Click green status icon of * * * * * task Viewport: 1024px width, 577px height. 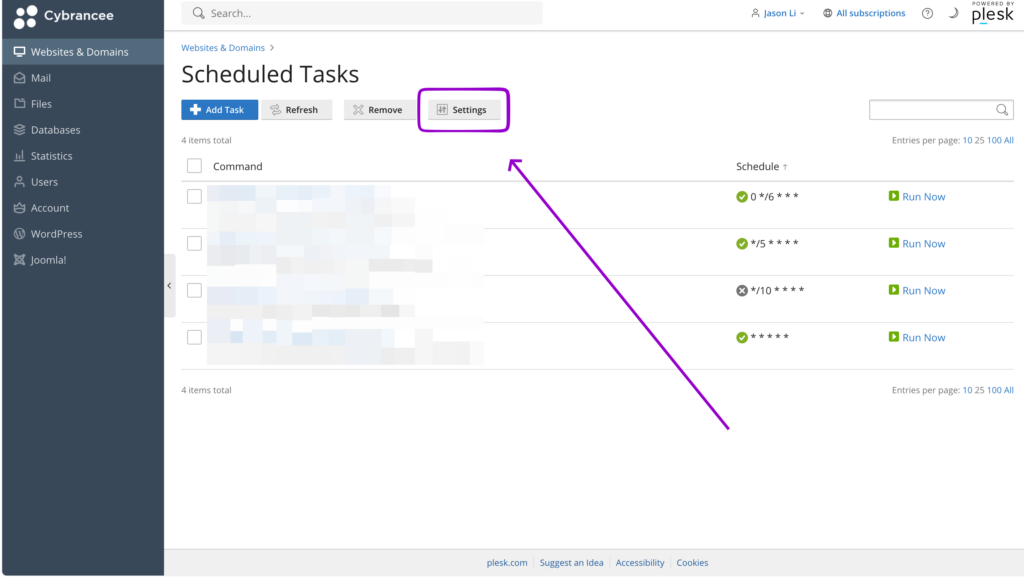click(742, 337)
